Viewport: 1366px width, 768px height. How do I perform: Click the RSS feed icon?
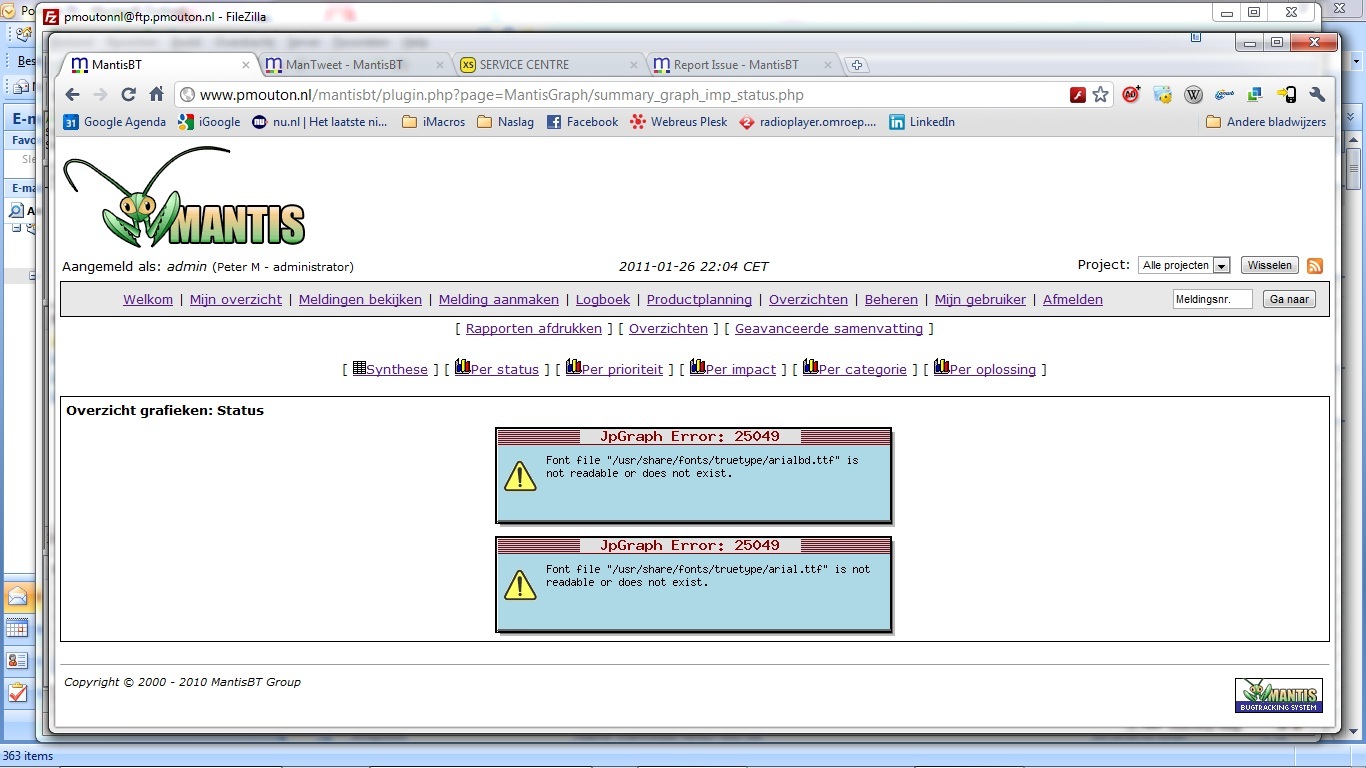(x=1315, y=266)
